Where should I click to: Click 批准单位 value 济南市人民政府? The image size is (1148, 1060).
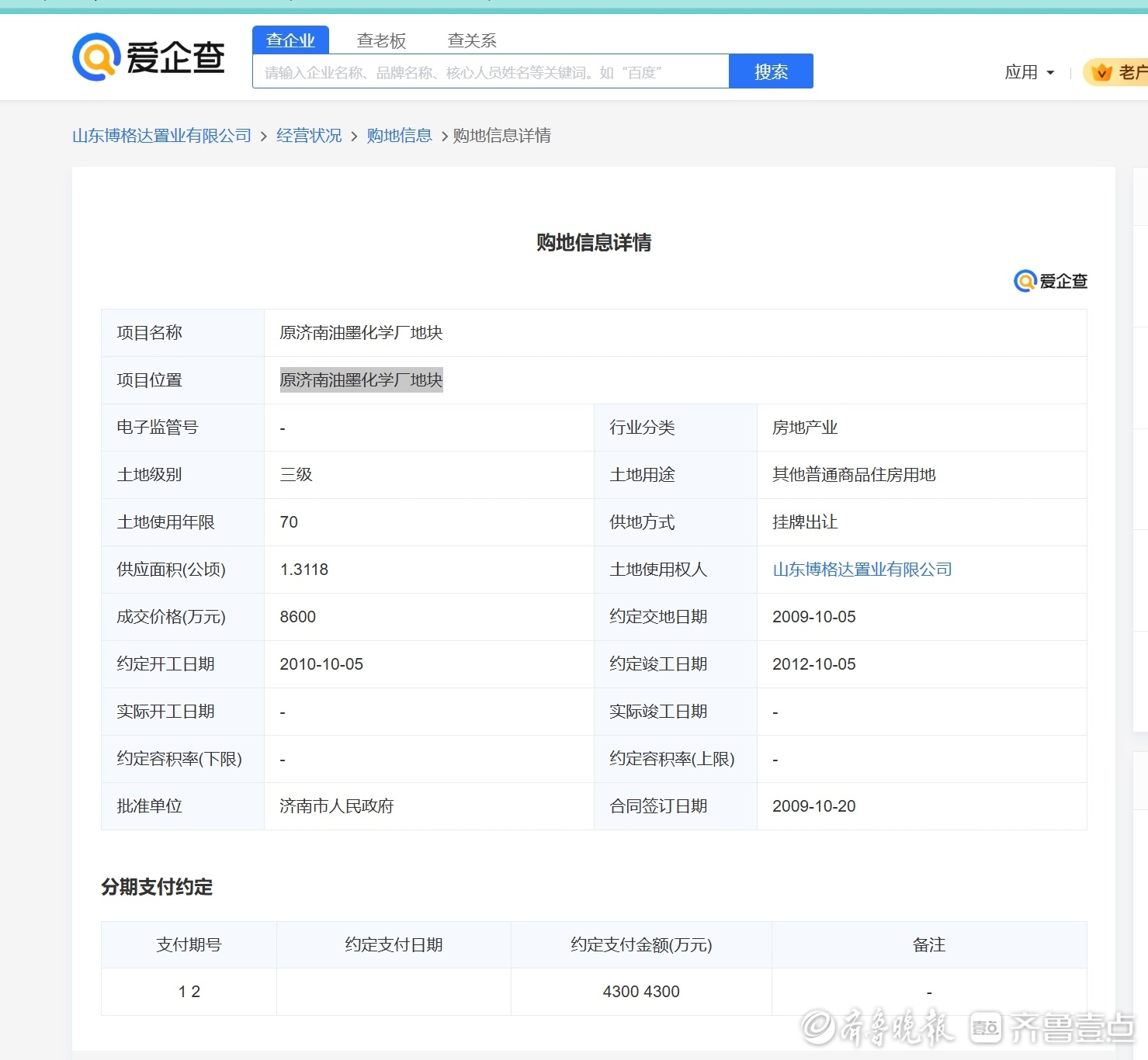click(337, 806)
